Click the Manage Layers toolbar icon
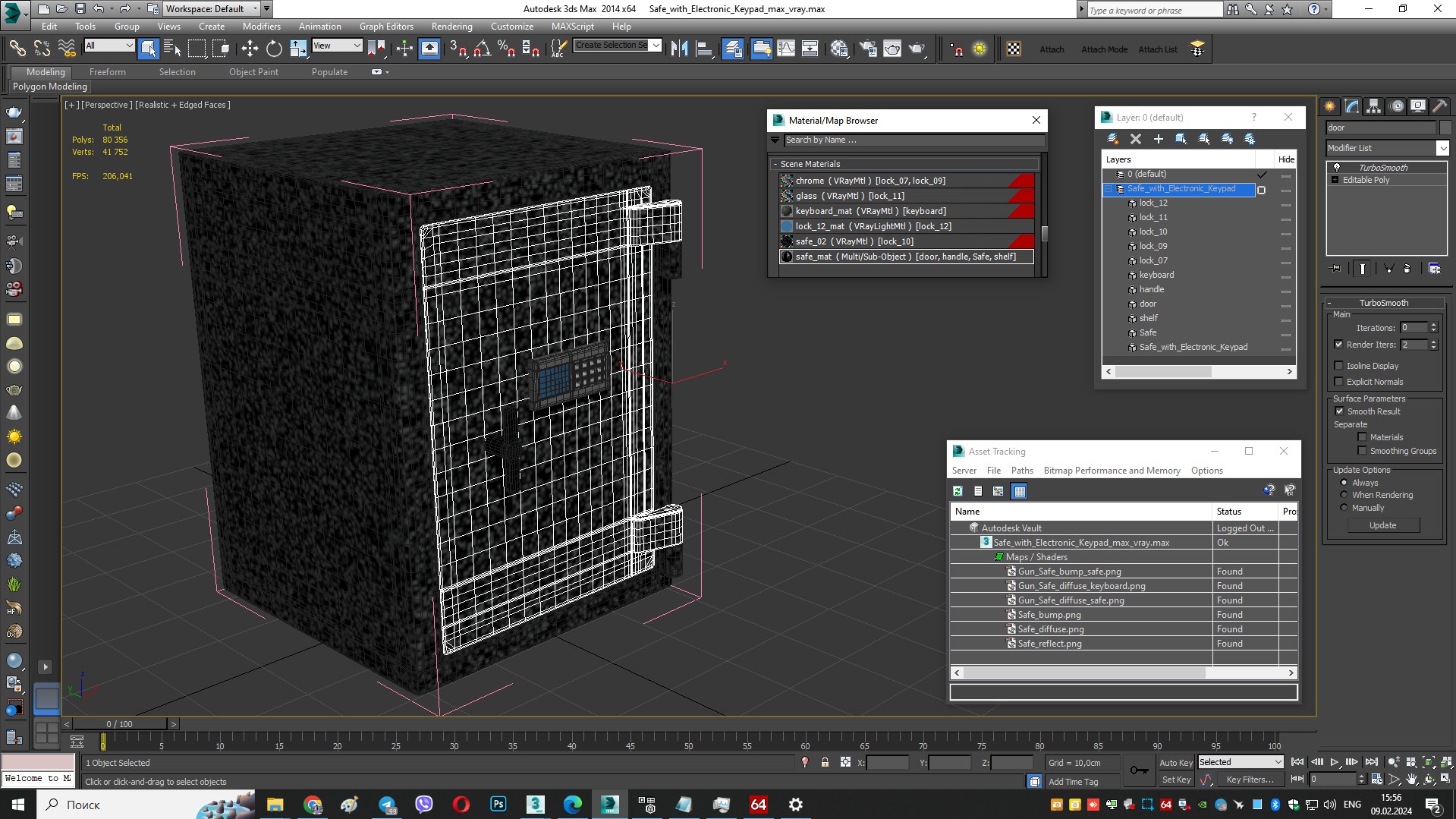Viewport: 1456px width, 819px height. point(733,49)
